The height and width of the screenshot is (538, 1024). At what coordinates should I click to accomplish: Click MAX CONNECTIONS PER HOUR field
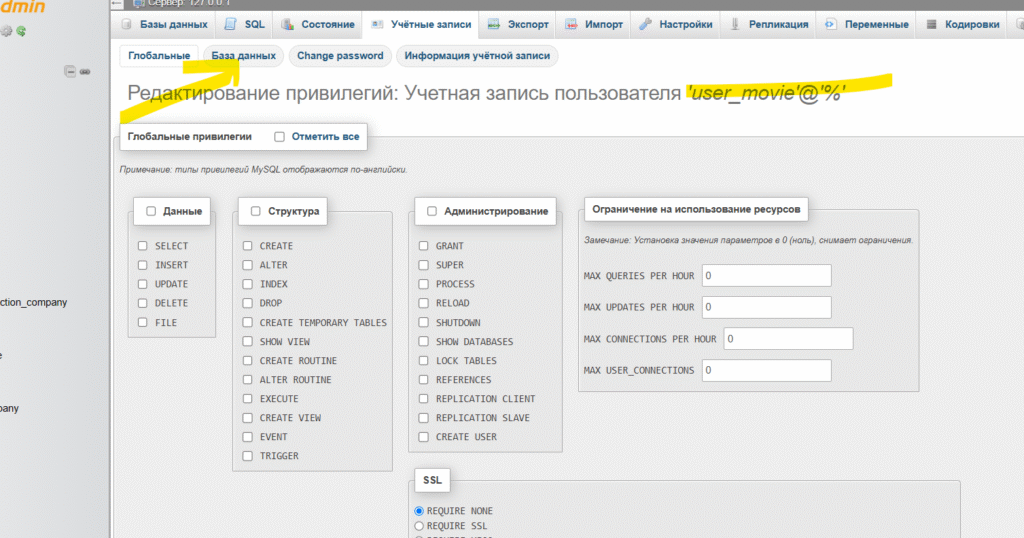788,339
